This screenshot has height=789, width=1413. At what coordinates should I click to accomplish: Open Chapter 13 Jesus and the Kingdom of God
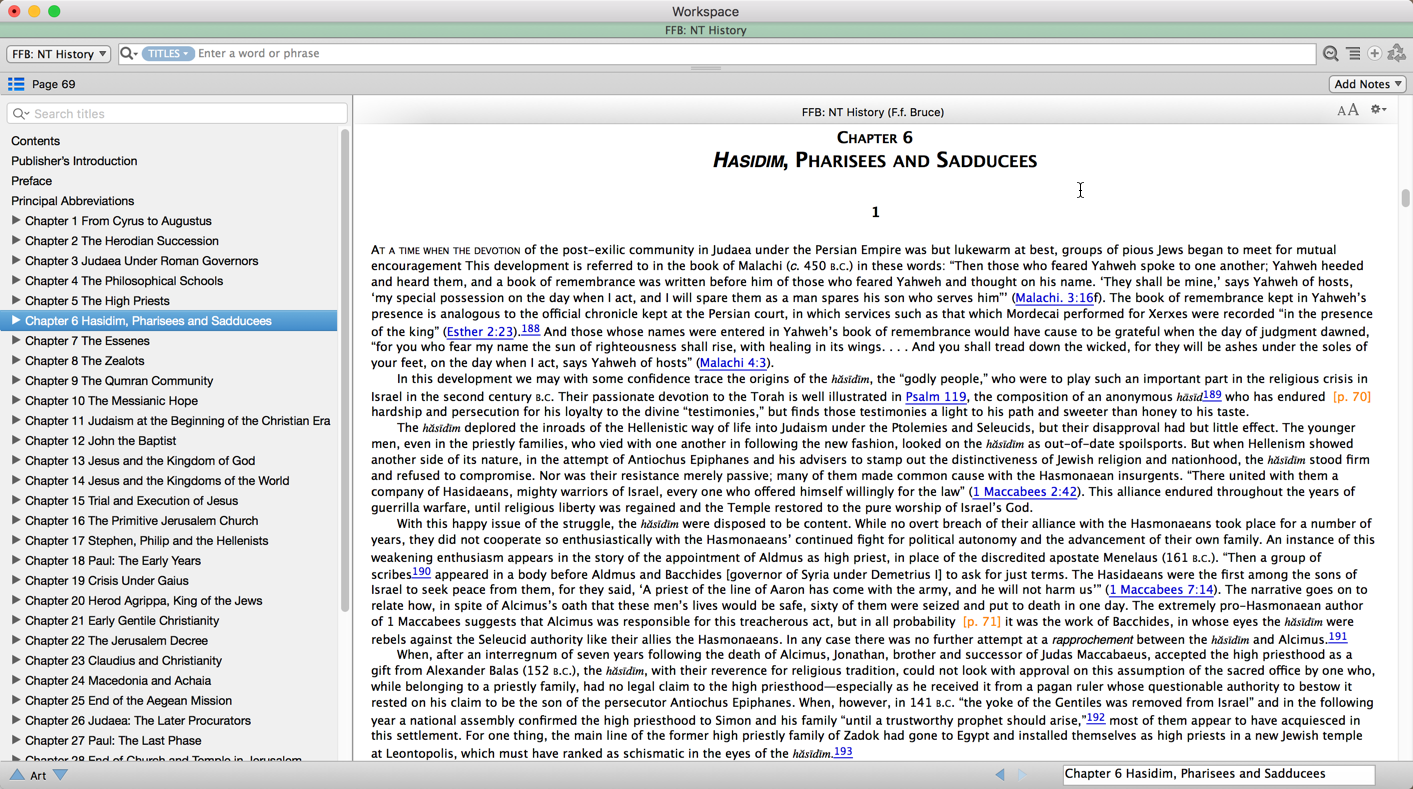coord(140,461)
